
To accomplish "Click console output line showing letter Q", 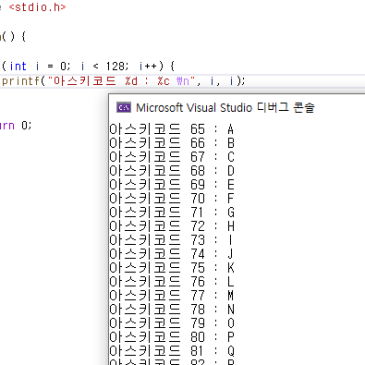I will [172, 351].
